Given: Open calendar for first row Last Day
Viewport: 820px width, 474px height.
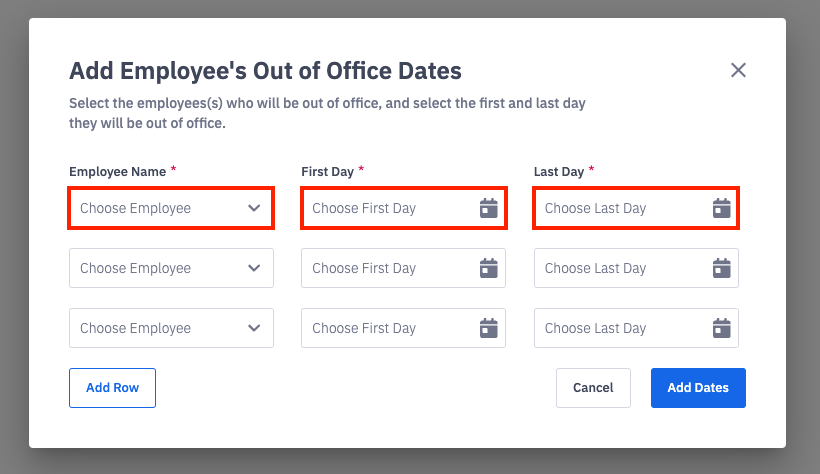Looking at the screenshot, I should pyautogui.click(x=721, y=208).
